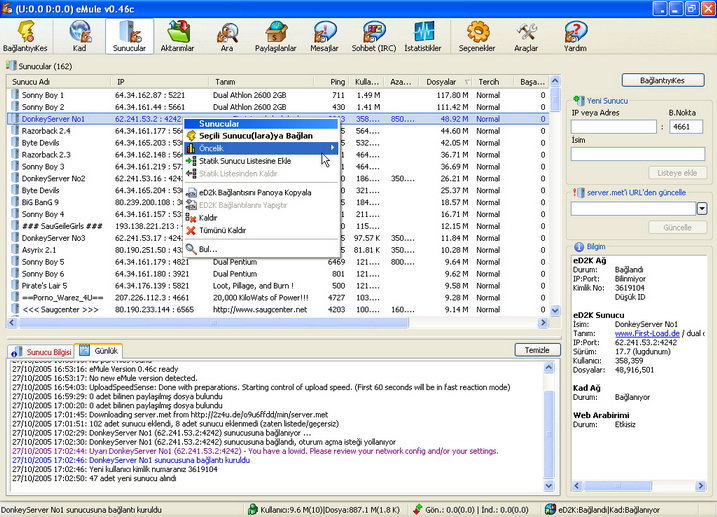Click the Listeye ekle button
717x517 pixels.
pos(677,173)
